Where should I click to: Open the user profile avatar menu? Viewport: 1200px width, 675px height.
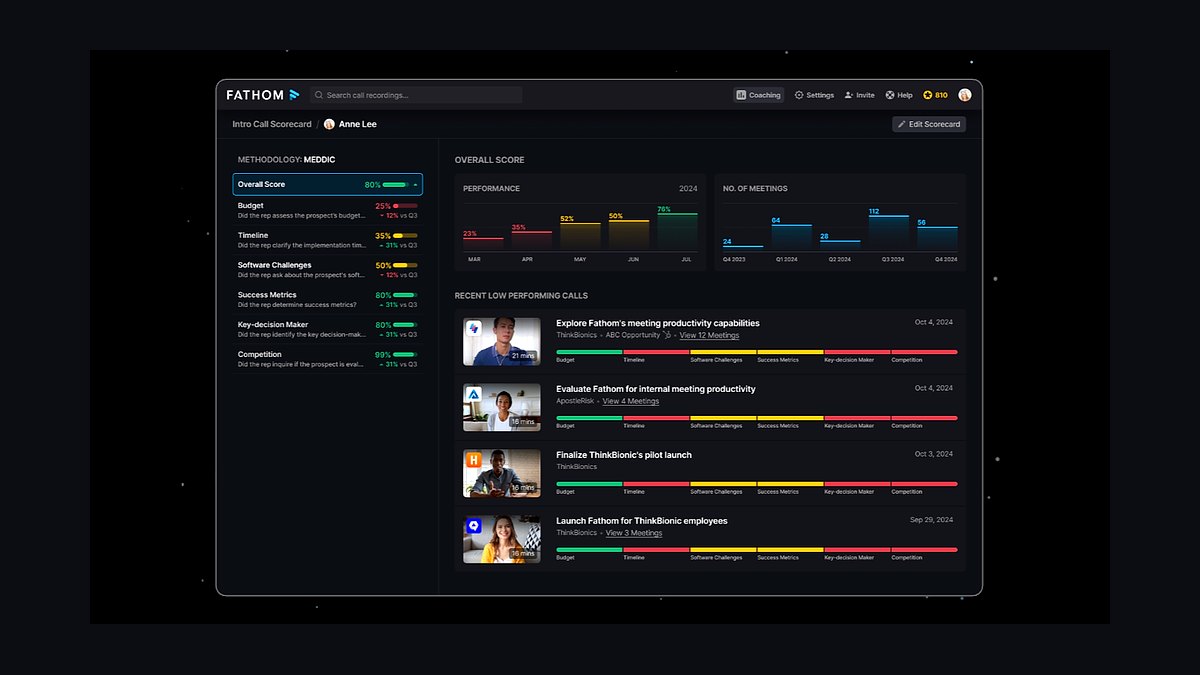click(965, 95)
